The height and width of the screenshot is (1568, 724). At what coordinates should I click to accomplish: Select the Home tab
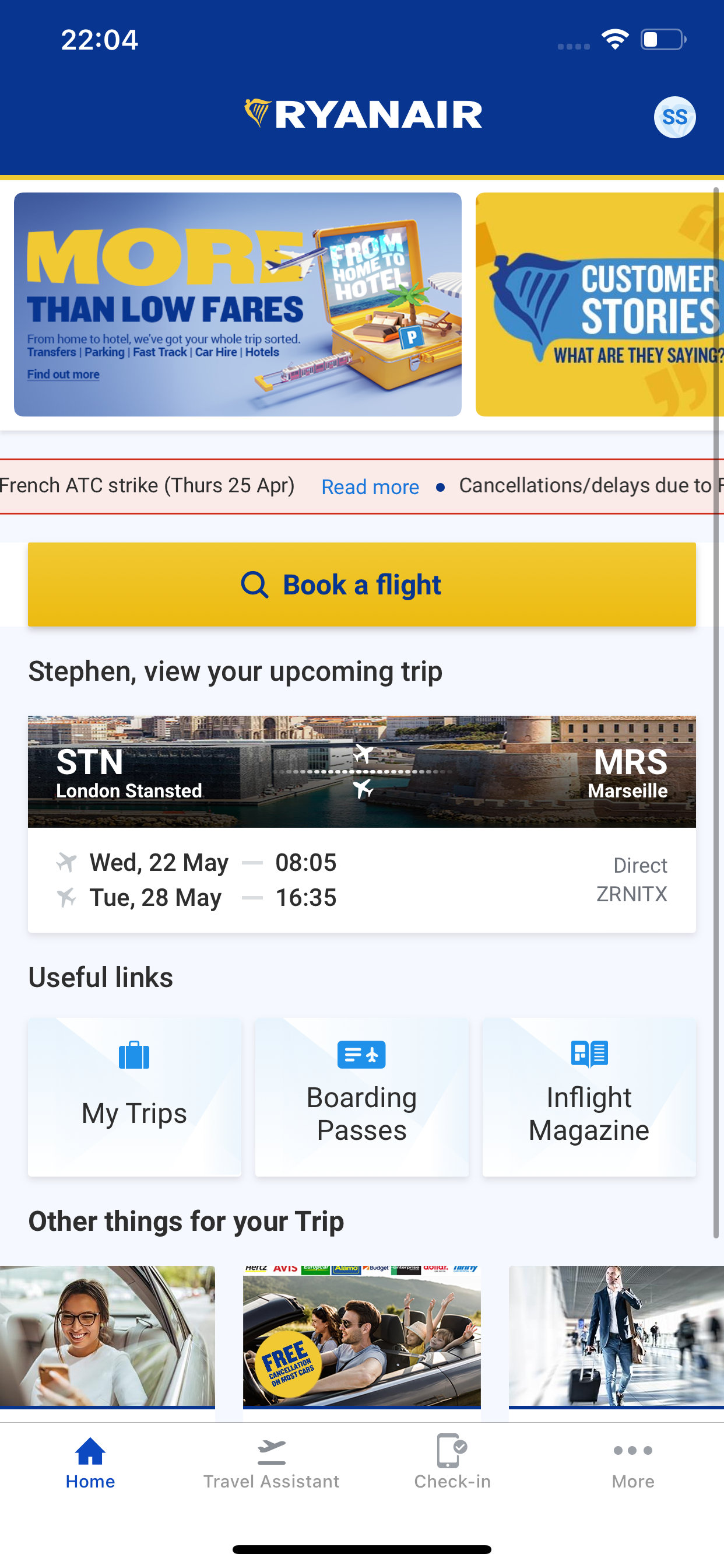click(x=90, y=1462)
